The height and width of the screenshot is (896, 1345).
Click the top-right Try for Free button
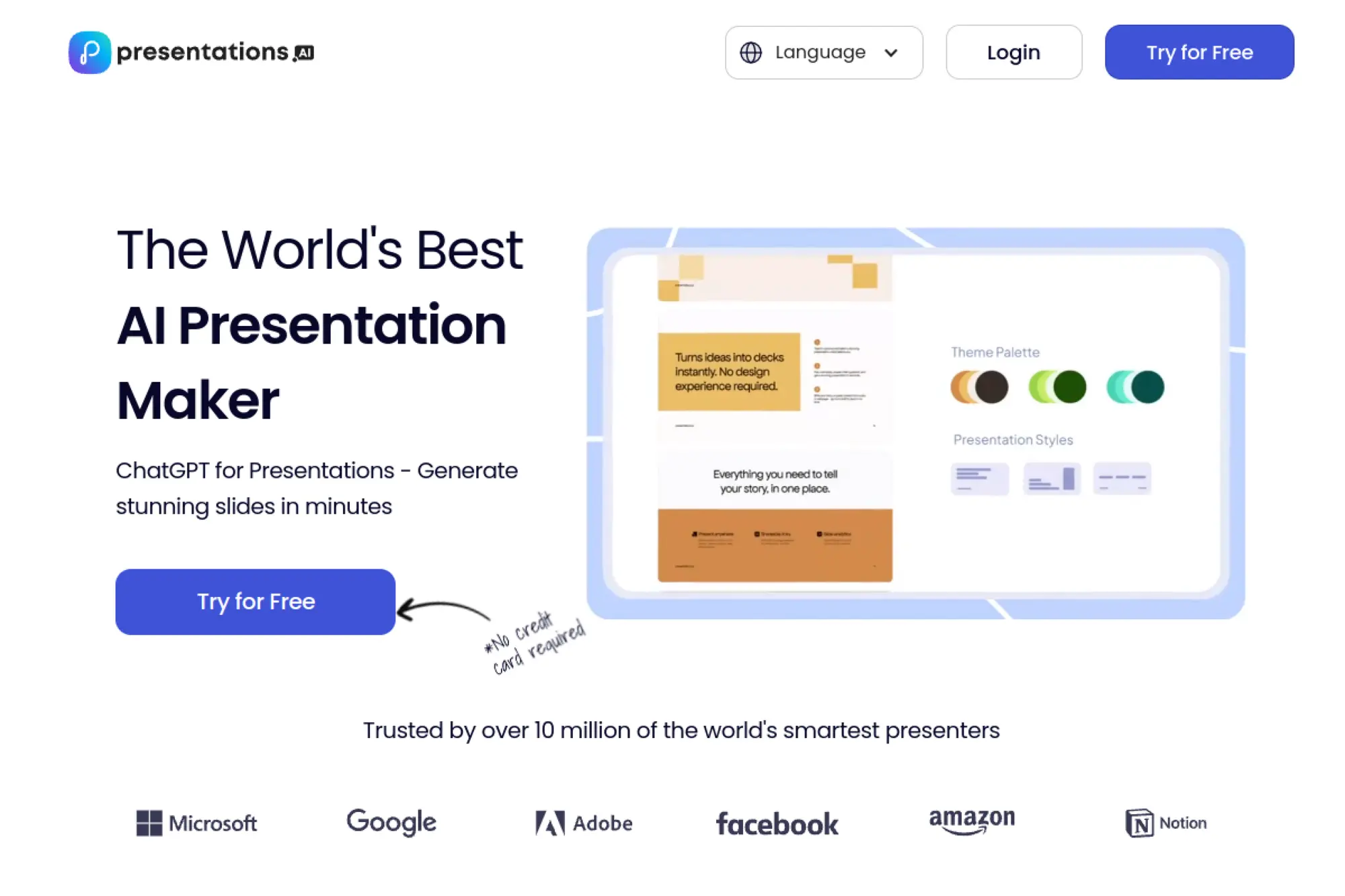click(x=1198, y=52)
